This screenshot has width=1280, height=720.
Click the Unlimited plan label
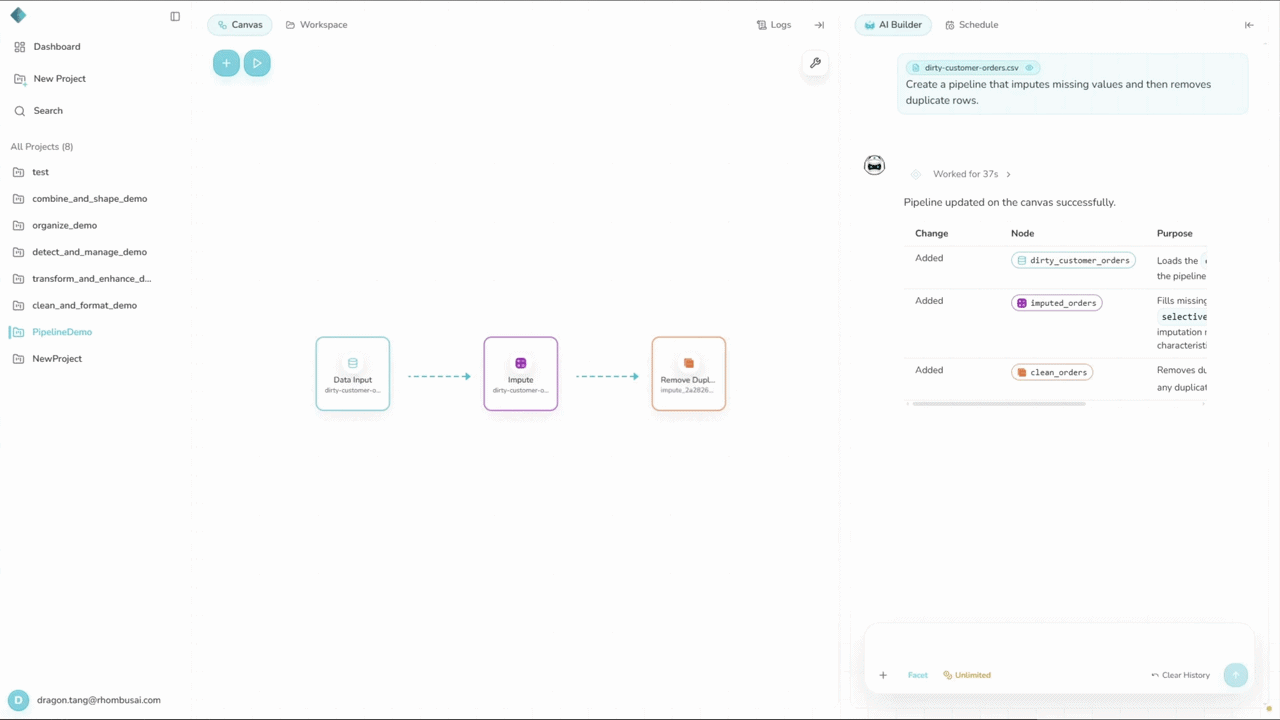tap(967, 675)
